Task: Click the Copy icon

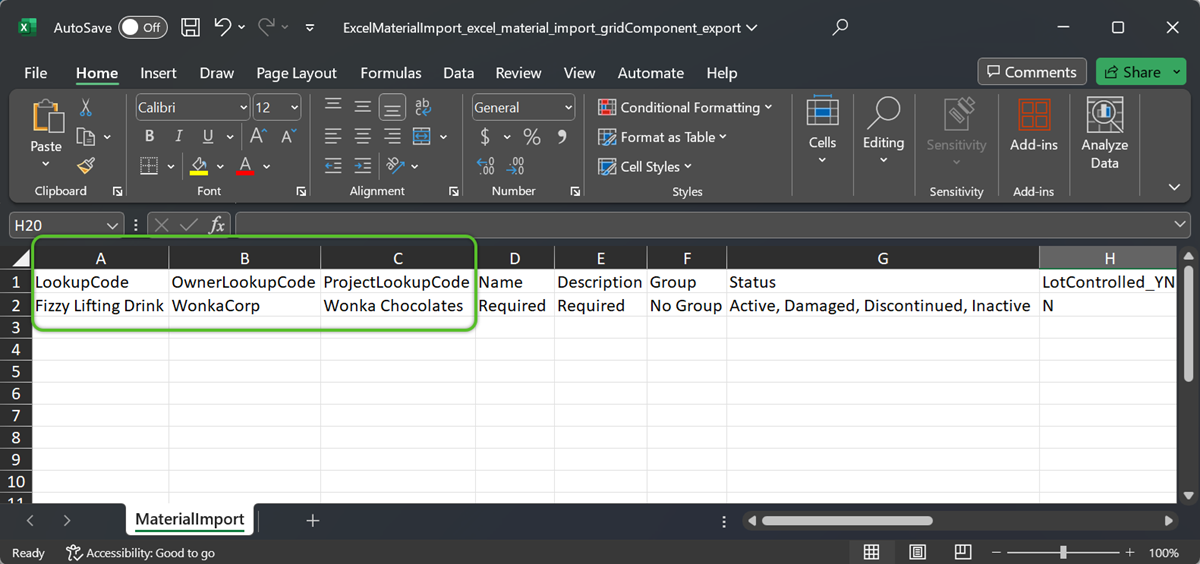Action: click(86, 136)
